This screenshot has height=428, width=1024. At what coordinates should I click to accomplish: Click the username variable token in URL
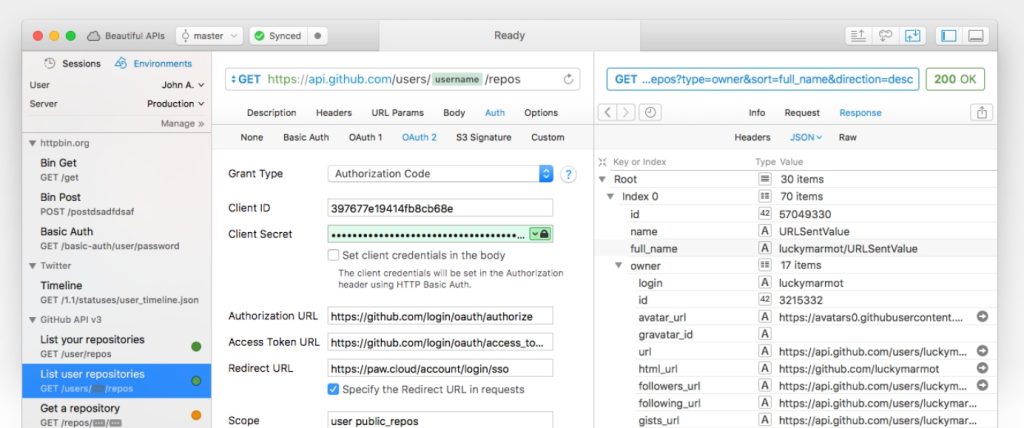click(x=456, y=80)
